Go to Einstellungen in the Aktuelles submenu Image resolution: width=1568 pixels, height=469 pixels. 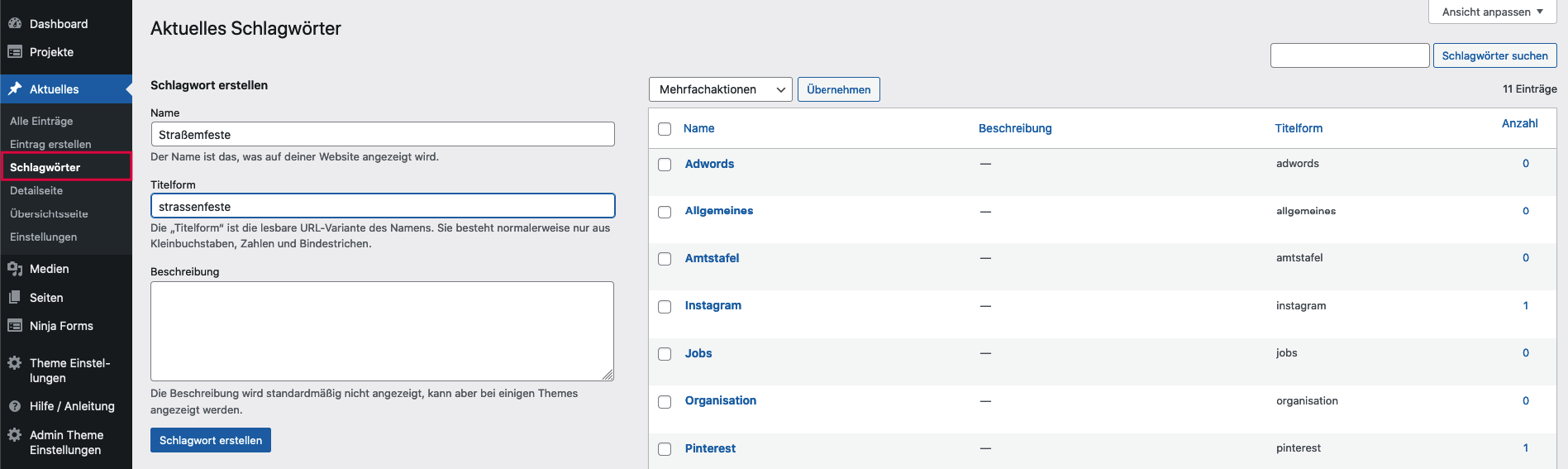point(43,237)
